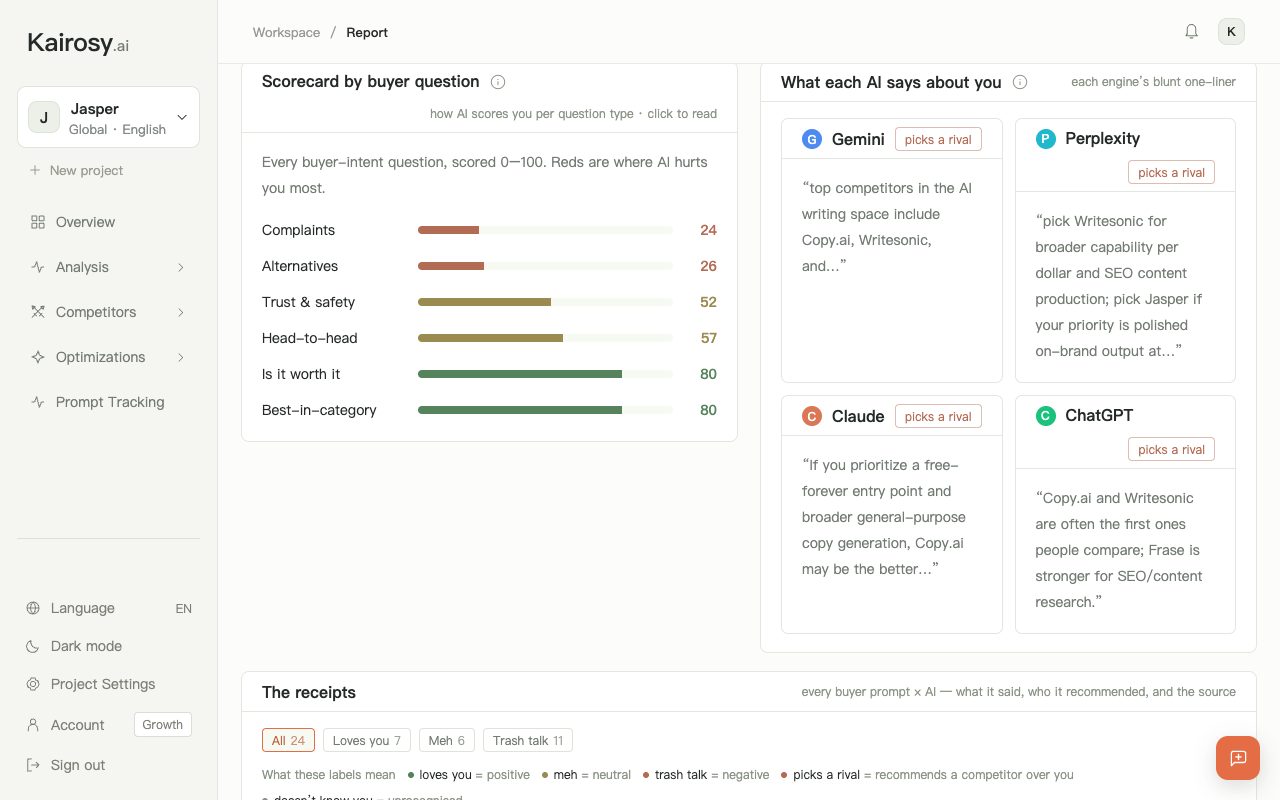
Task: Open Prompt Tracking page
Action: [x=108, y=402]
